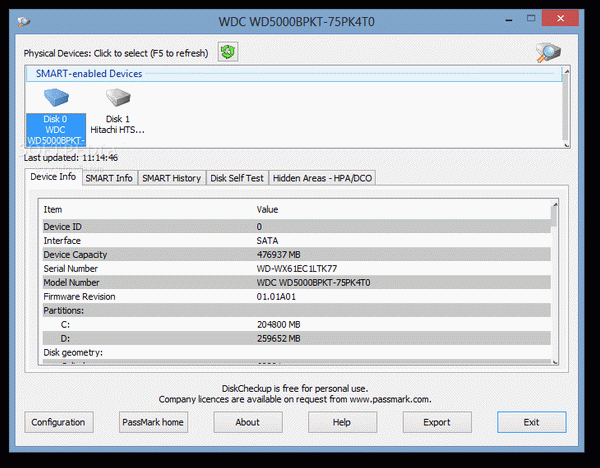Click serial value WD-WX61EC1LTK77
600x468 pixels.
point(297,269)
